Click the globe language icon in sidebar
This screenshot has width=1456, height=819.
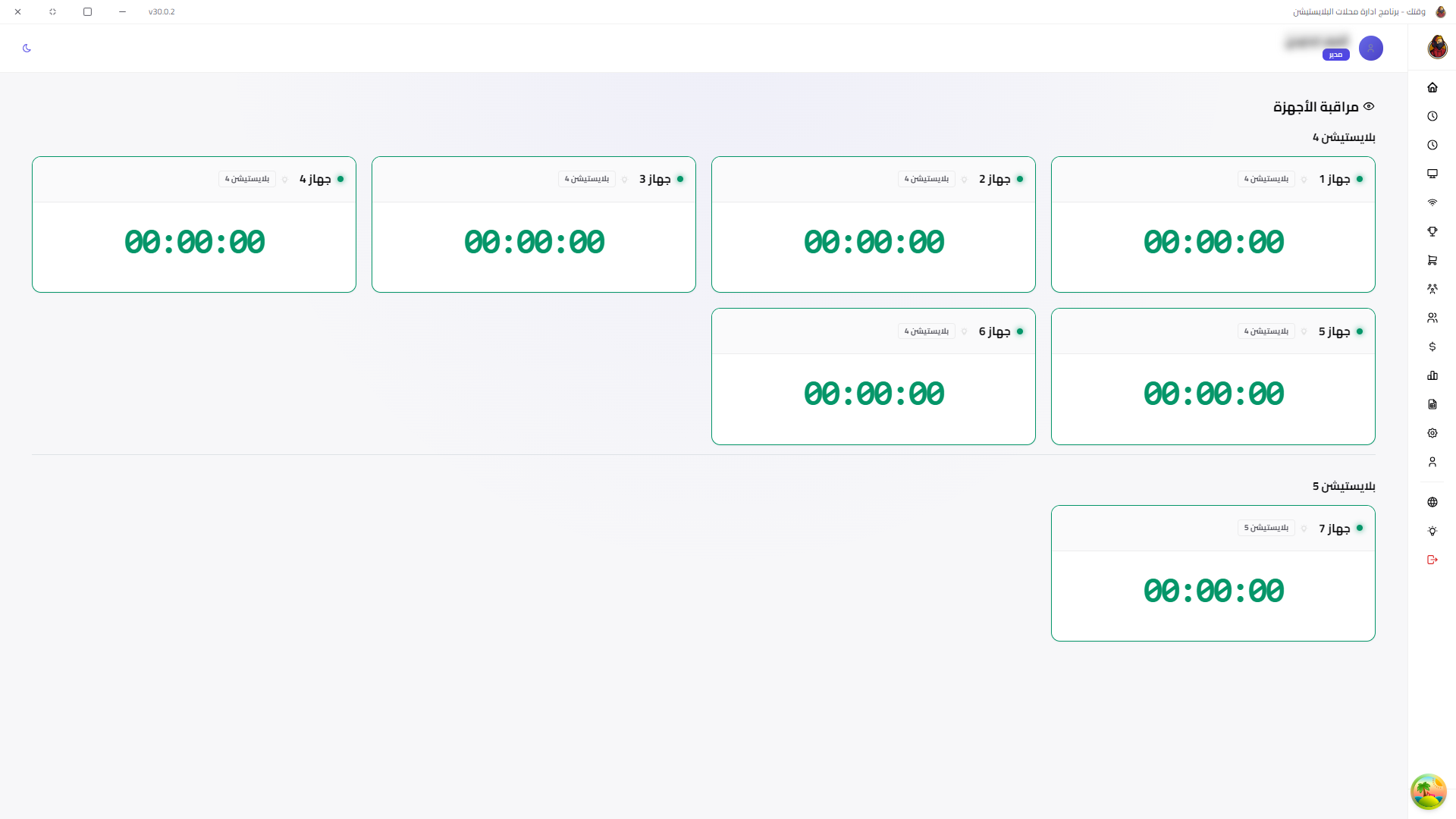pyautogui.click(x=1432, y=502)
